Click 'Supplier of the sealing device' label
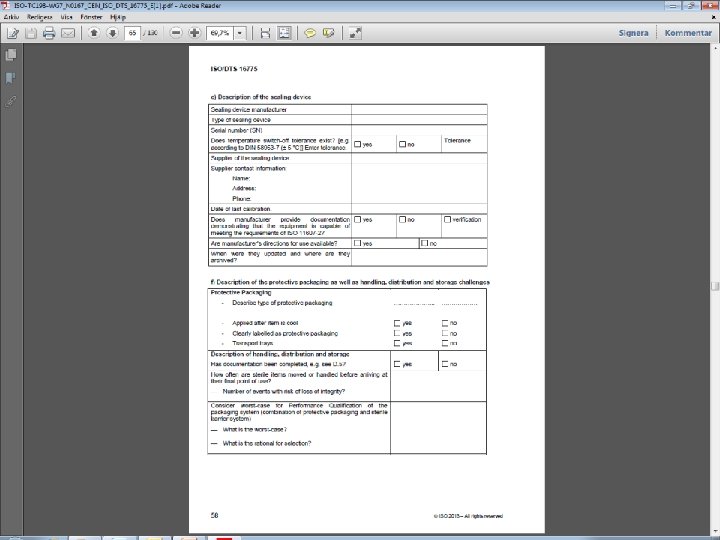720x540 pixels. coord(250,158)
